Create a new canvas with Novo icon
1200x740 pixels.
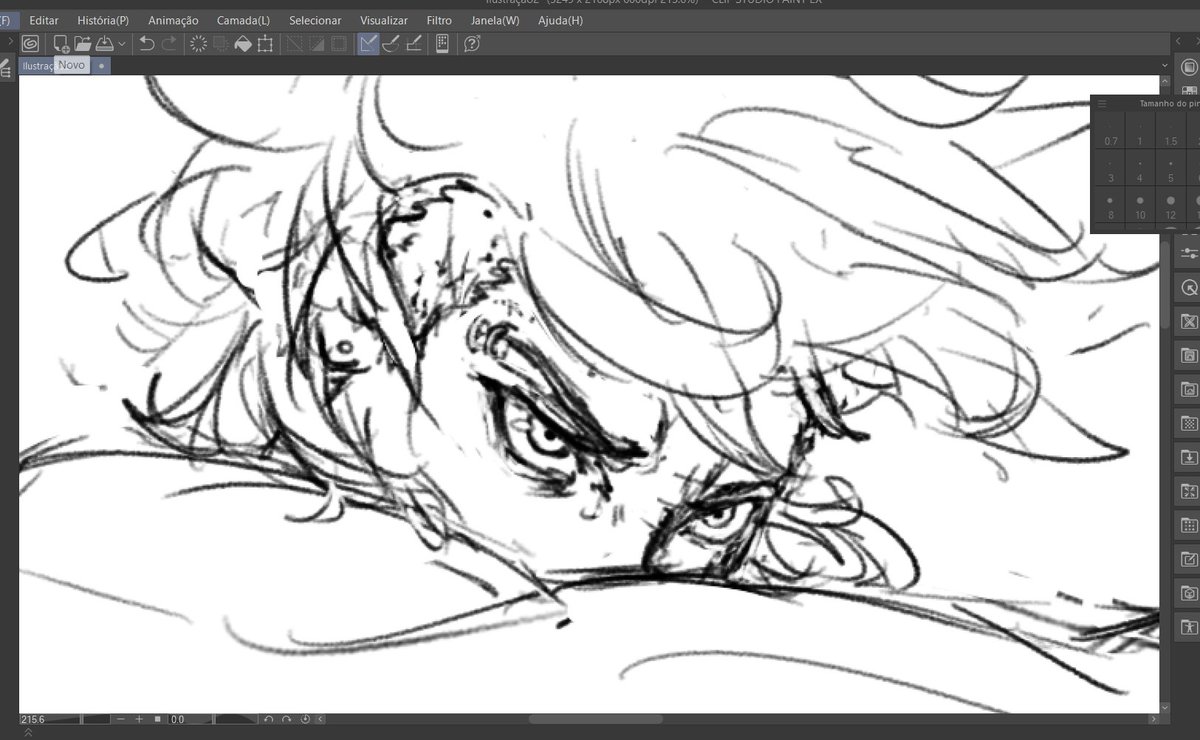click(x=61, y=44)
